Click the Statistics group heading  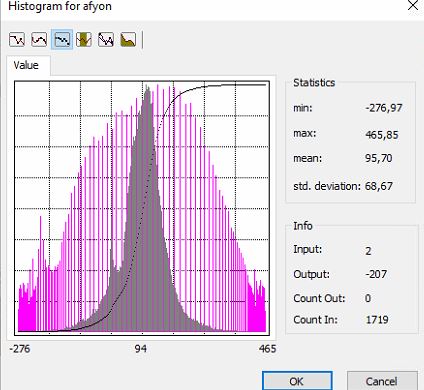(314, 83)
